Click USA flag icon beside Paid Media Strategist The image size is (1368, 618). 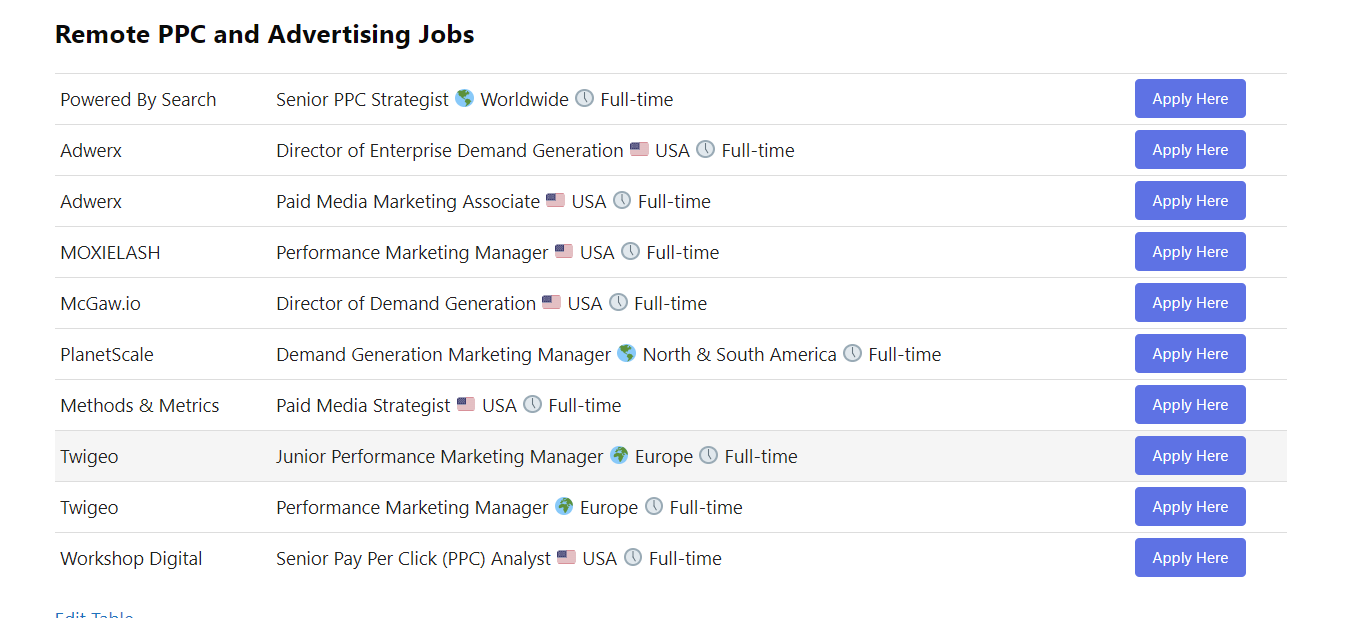coord(466,404)
